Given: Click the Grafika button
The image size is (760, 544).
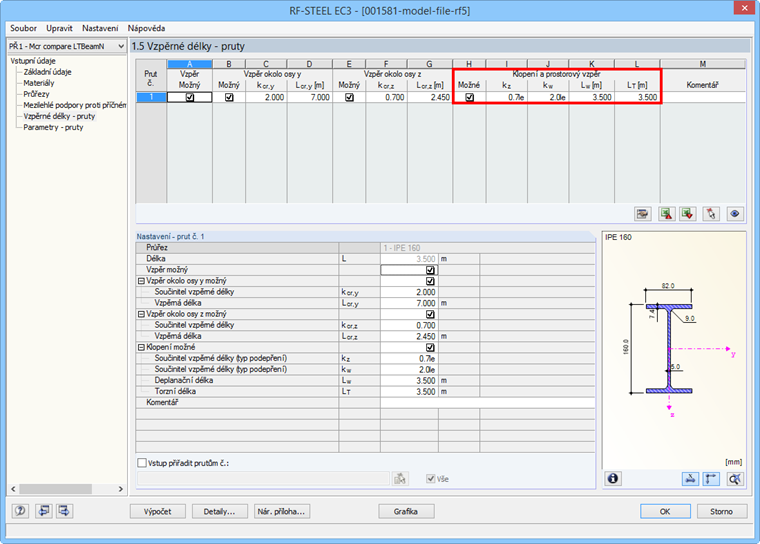Looking at the screenshot, I should (406, 512).
